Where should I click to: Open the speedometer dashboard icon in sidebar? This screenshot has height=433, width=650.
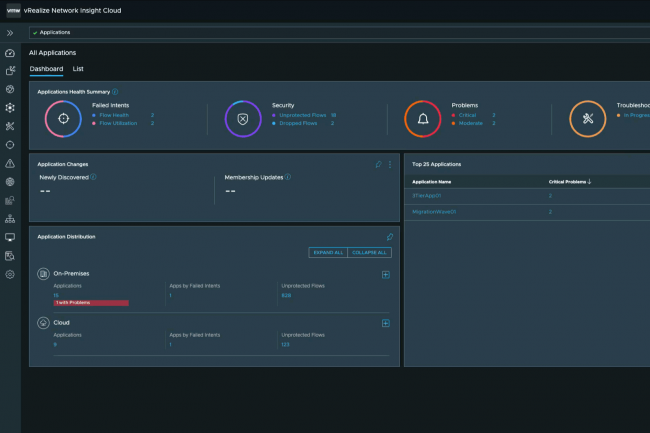[10, 53]
